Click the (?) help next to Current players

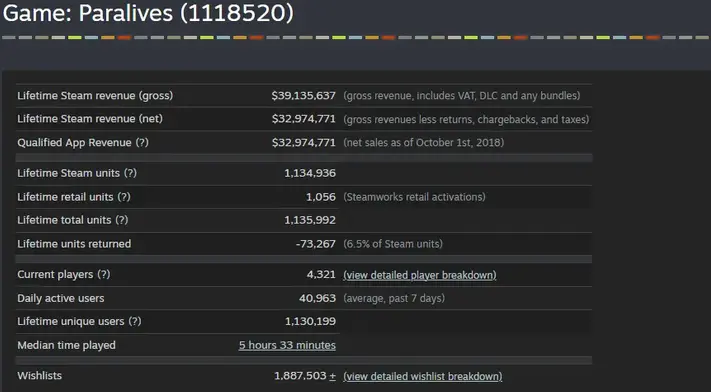coord(103,274)
